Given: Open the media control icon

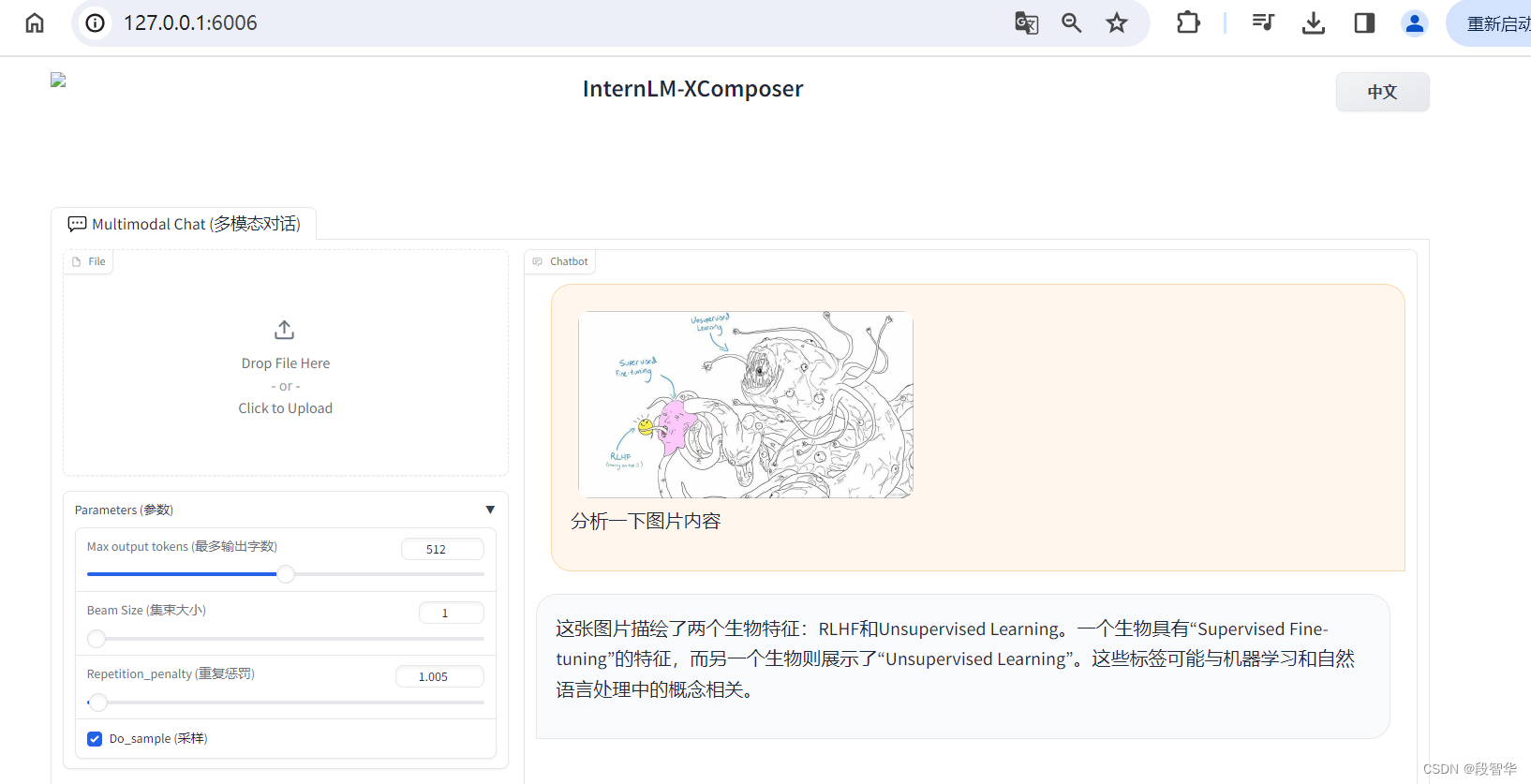Looking at the screenshot, I should click(x=1263, y=22).
